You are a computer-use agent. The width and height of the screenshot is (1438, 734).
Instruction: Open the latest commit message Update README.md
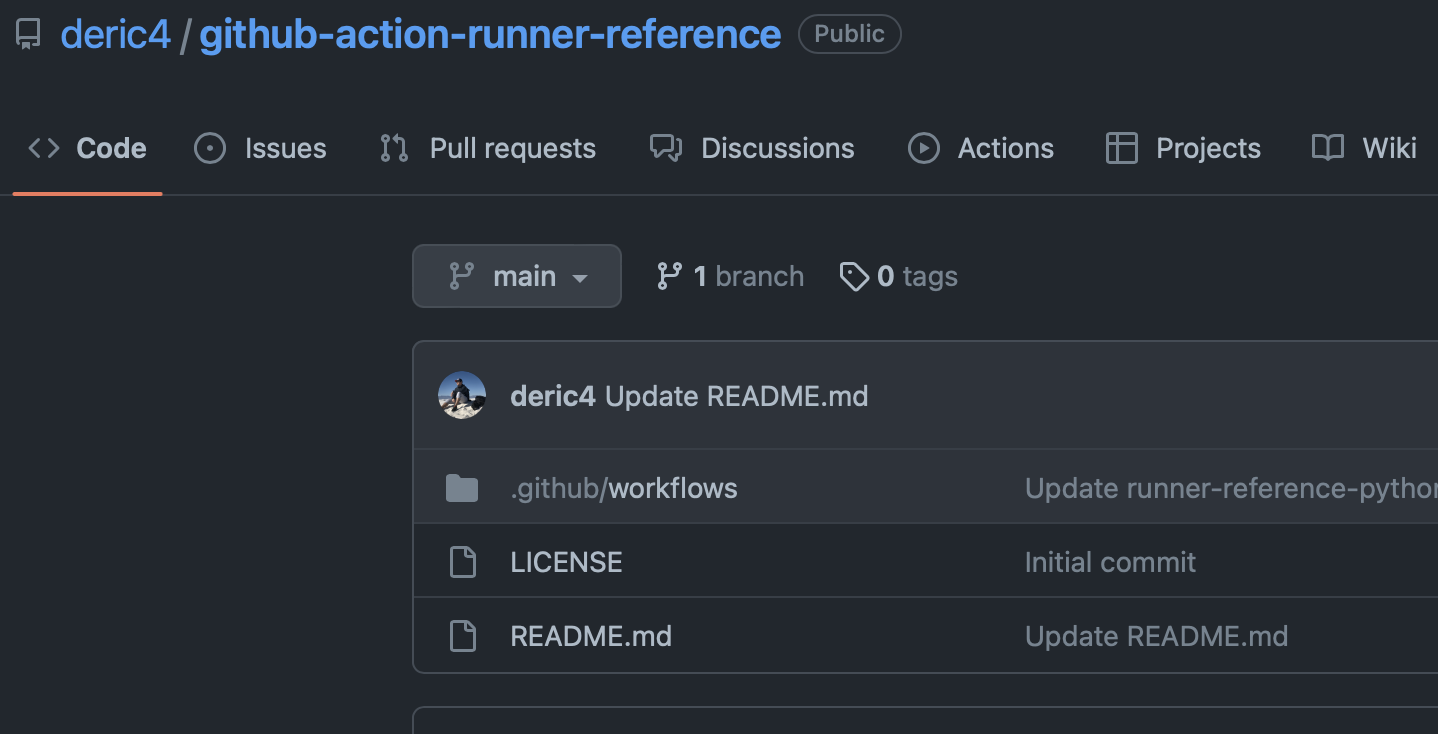(737, 396)
